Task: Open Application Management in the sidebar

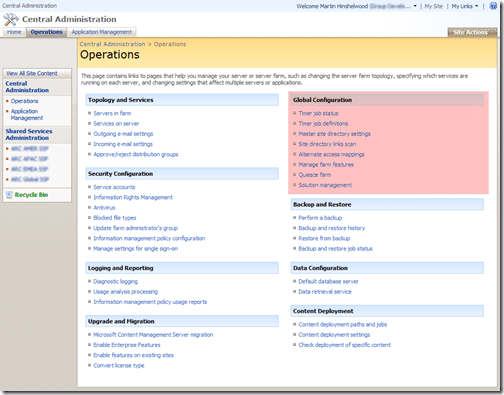Action: click(x=27, y=114)
